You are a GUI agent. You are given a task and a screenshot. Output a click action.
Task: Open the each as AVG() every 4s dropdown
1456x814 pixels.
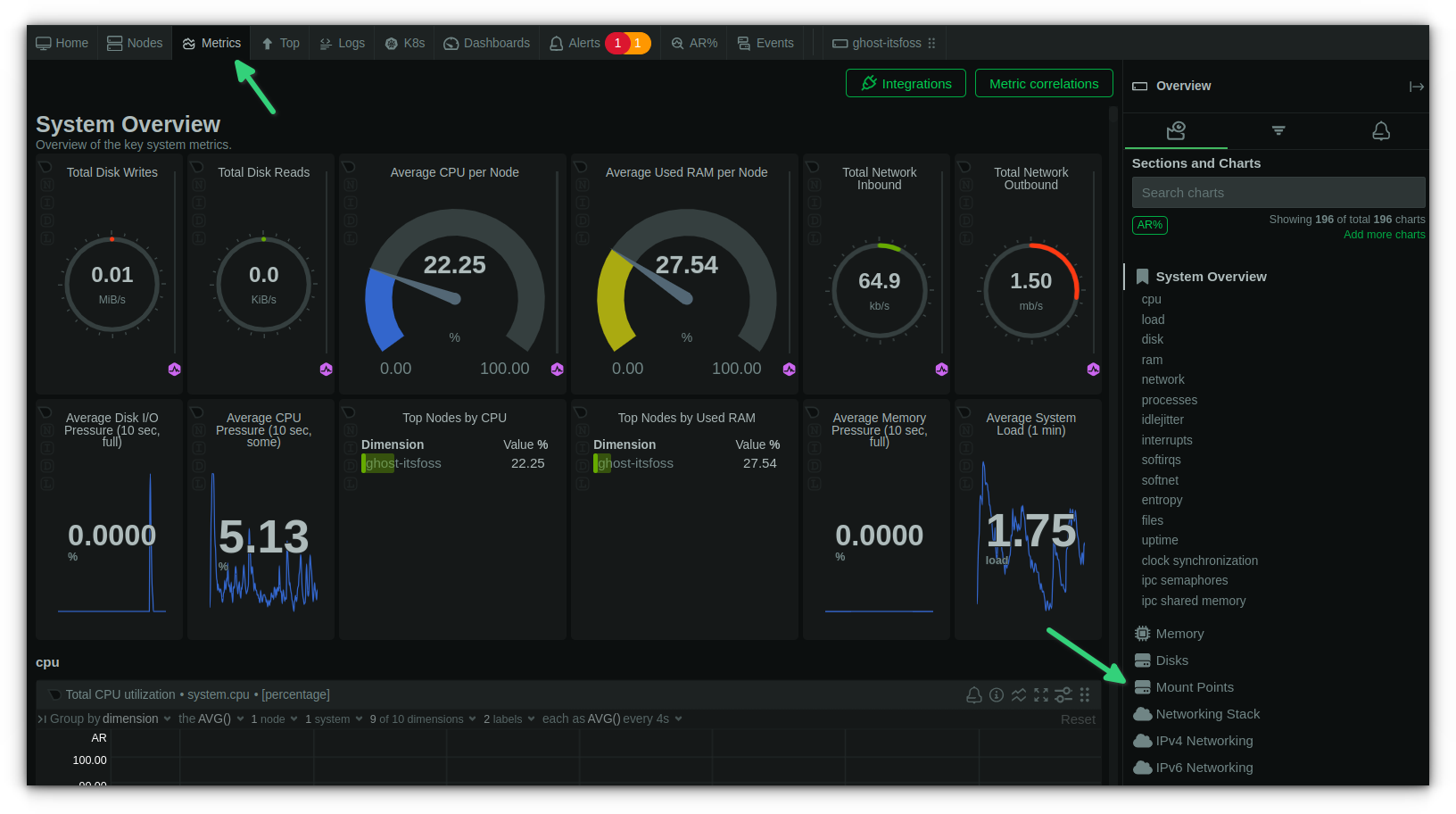[x=612, y=718]
